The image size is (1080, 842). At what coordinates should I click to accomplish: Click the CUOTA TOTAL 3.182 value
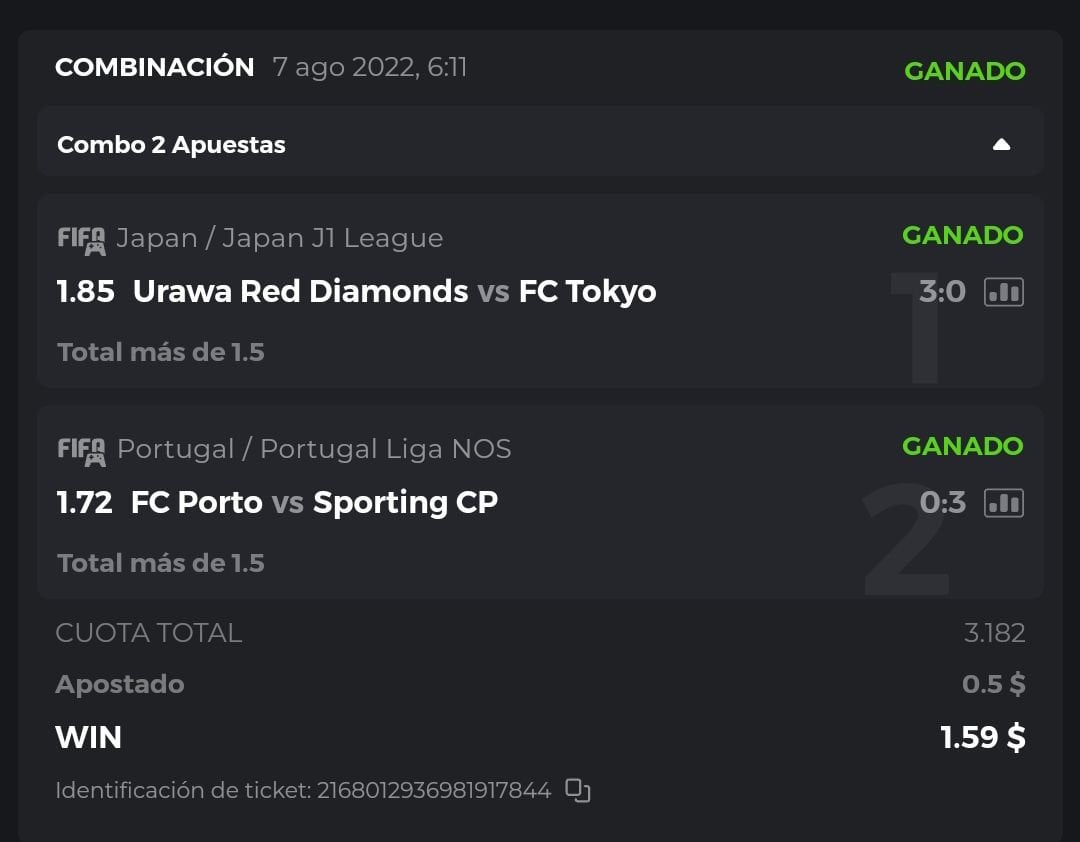(994, 633)
